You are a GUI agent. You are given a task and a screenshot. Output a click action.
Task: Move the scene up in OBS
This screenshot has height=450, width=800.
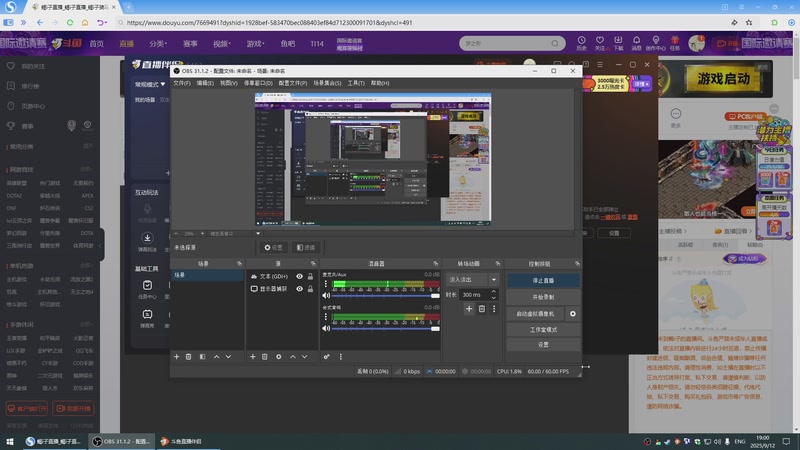[216, 357]
